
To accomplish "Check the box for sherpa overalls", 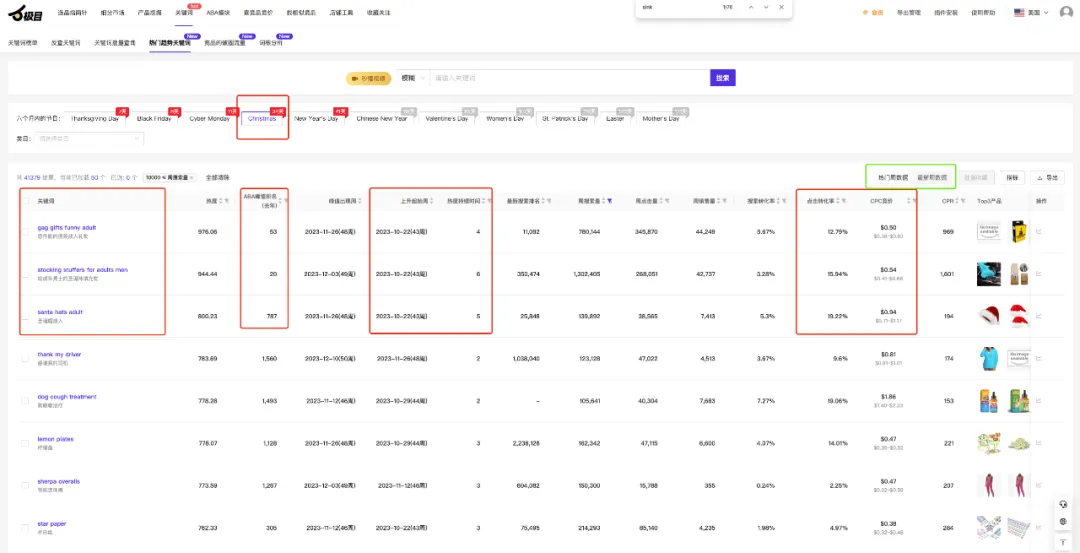I will coord(25,486).
